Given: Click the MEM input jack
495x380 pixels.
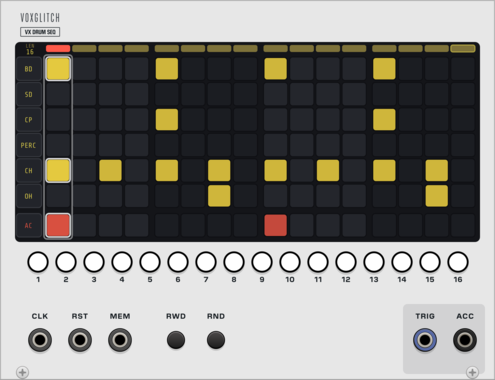Looking at the screenshot, I should pyautogui.click(x=120, y=340).
